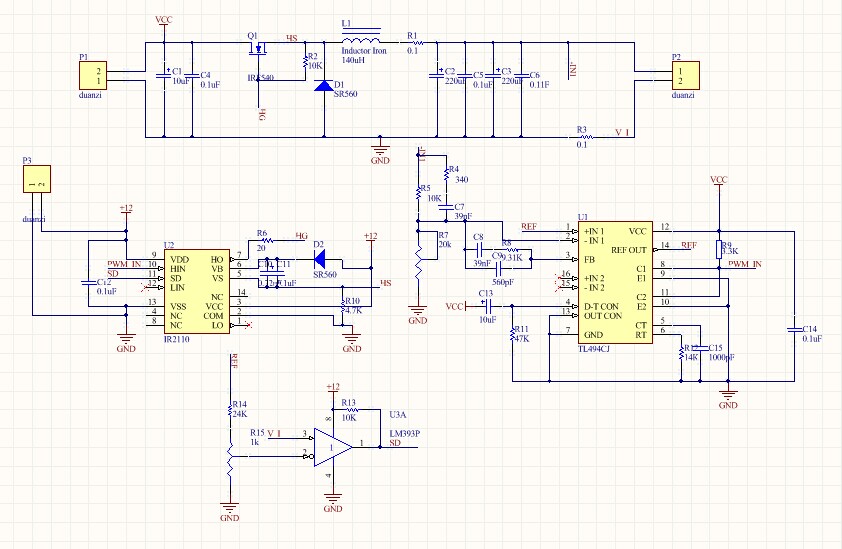The width and height of the screenshot is (842, 549).
Task: Click the "4.7K" value of R10
Action: coord(353,310)
